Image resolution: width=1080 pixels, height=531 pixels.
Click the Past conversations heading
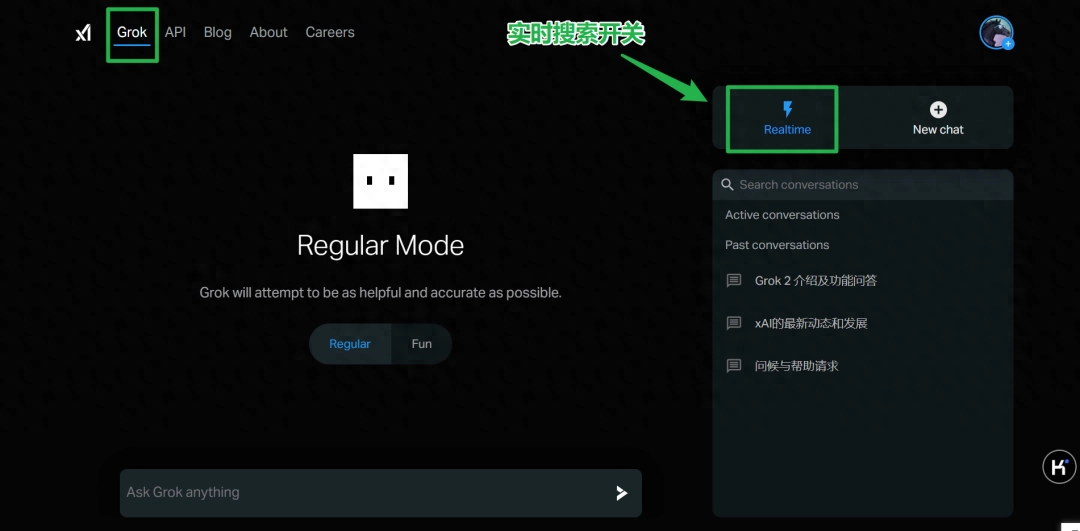[777, 245]
